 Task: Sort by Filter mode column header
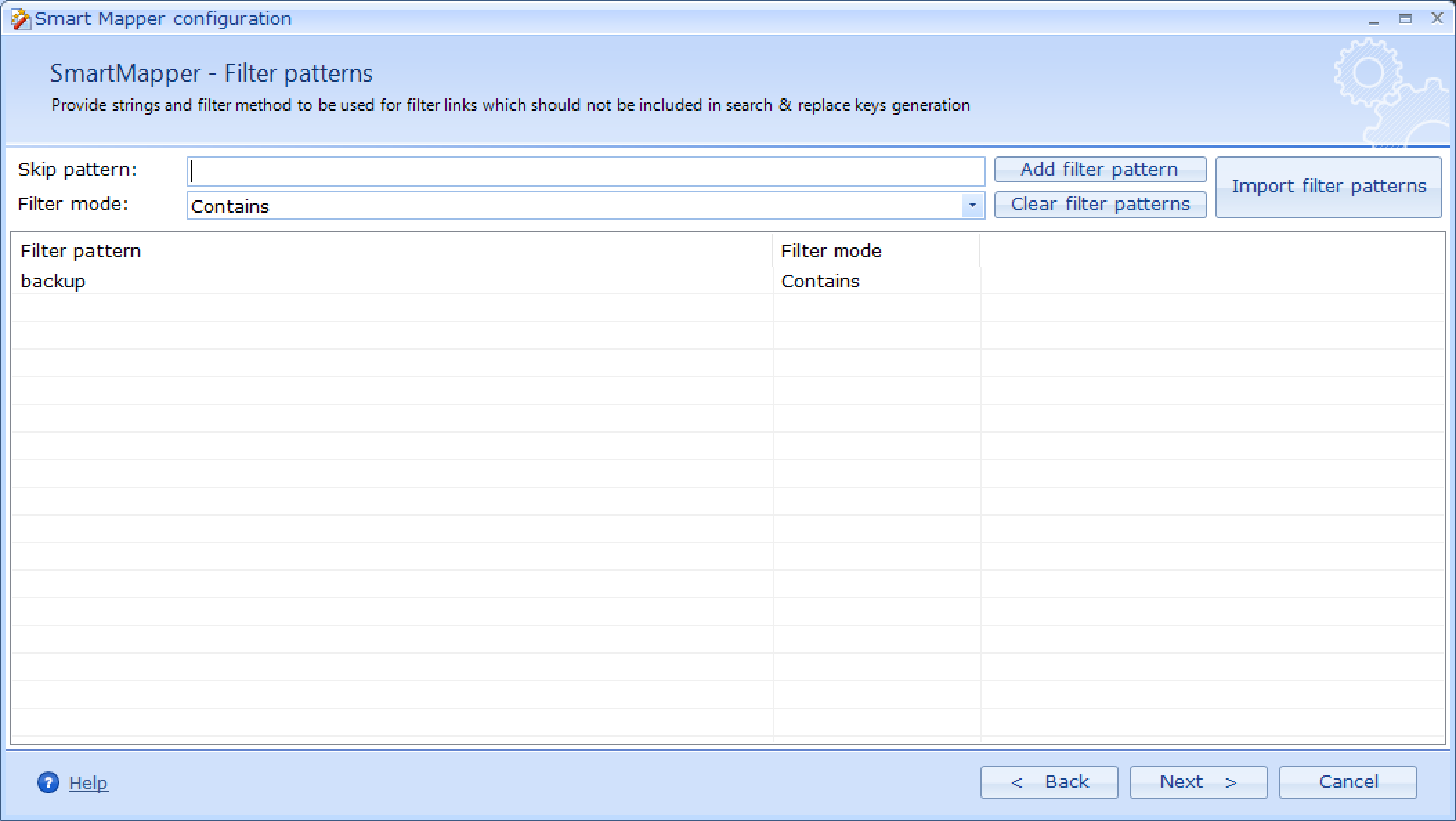(x=876, y=250)
